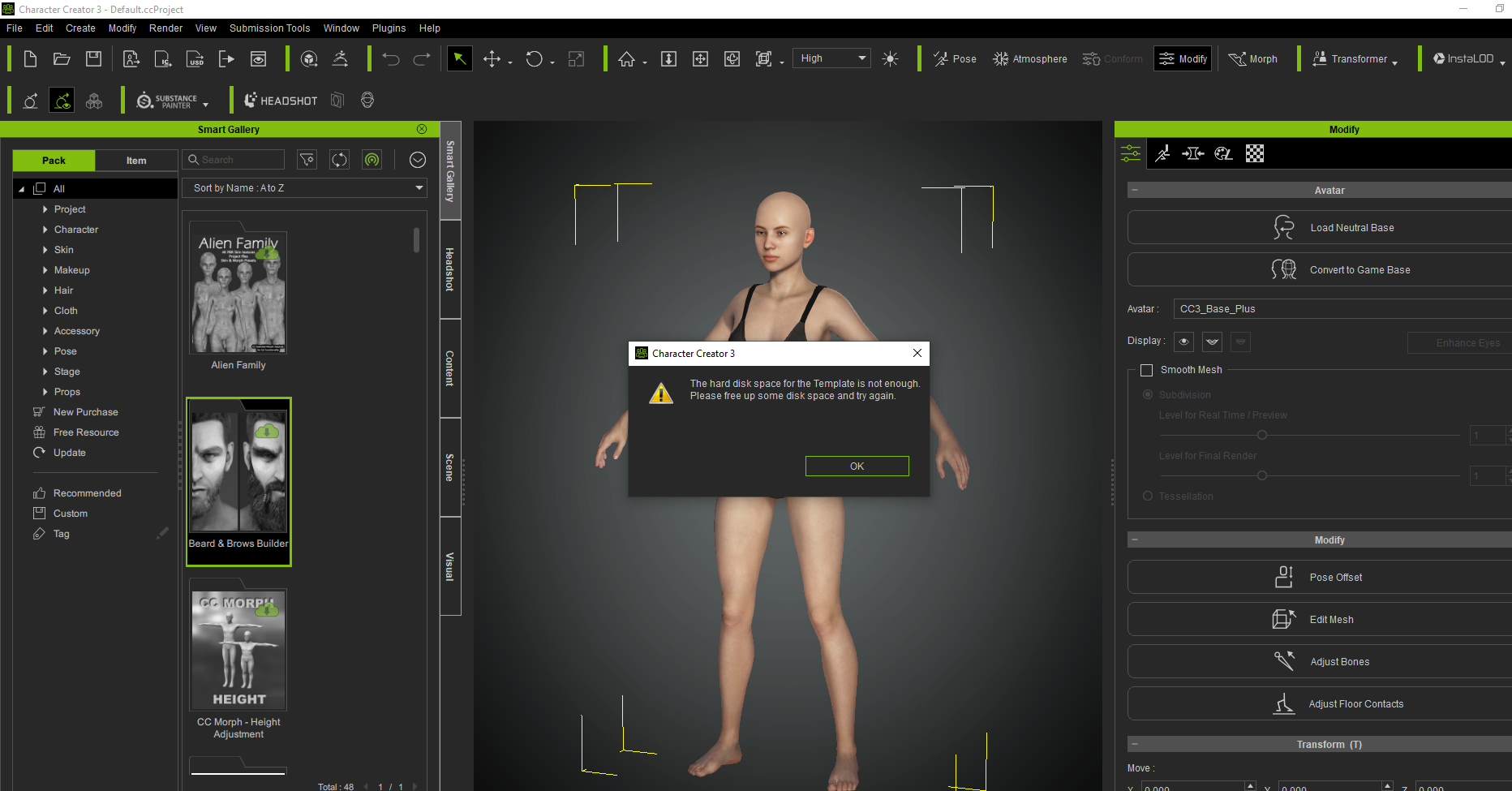Select the Subdivision radio button
The height and width of the screenshot is (791, 1512).
pyautogui.click(x=1148, y=394)
